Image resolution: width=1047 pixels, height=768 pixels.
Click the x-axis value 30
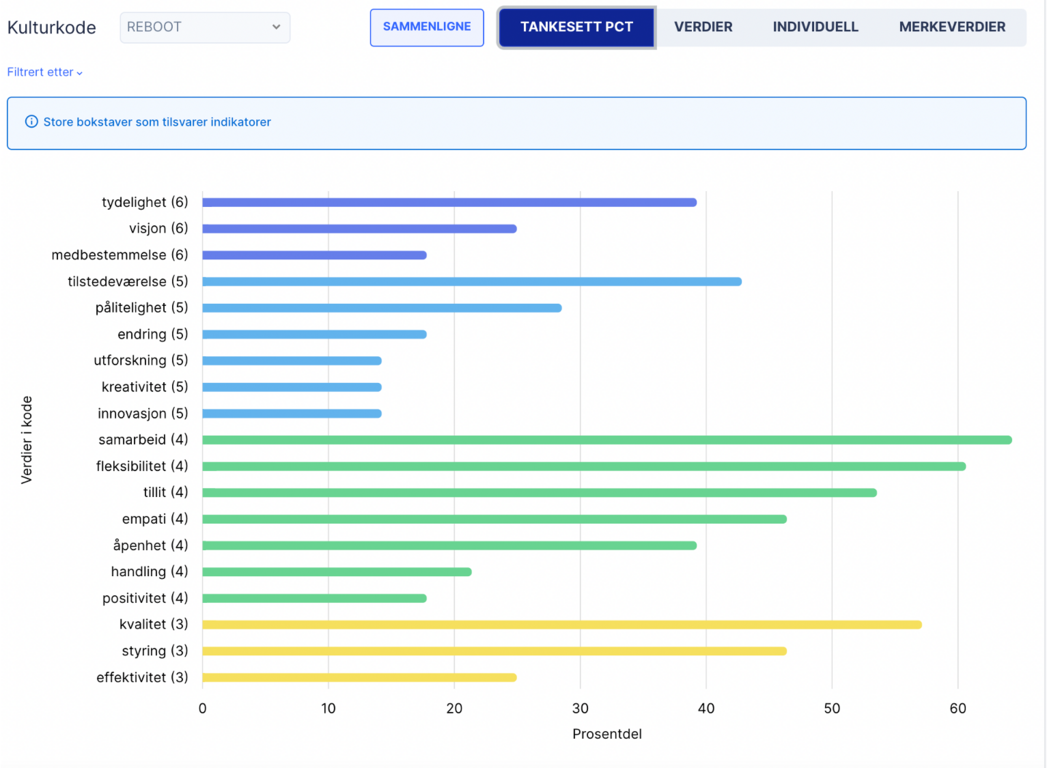coord(580,709)
